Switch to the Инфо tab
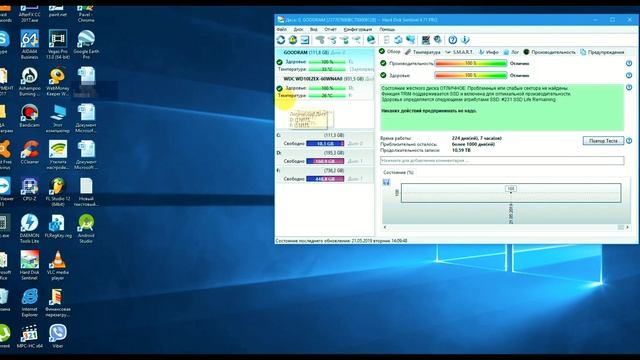Screen dimensions: 640x360 pyautogui.click(x=489, y=52)
